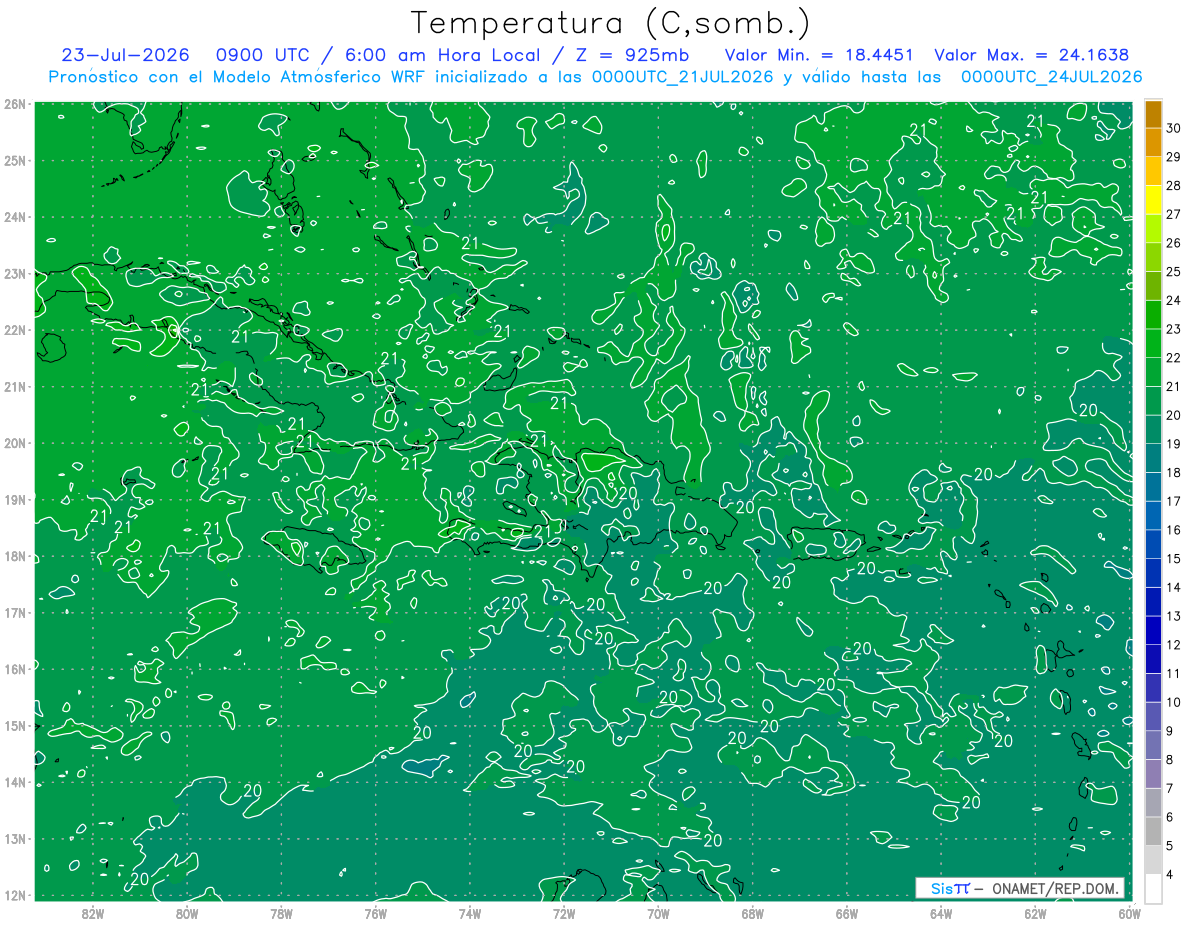The height and width of the screenshot is (927, 1200).
Task: Click the 70W longitude axis label
Action: point(658,914)
